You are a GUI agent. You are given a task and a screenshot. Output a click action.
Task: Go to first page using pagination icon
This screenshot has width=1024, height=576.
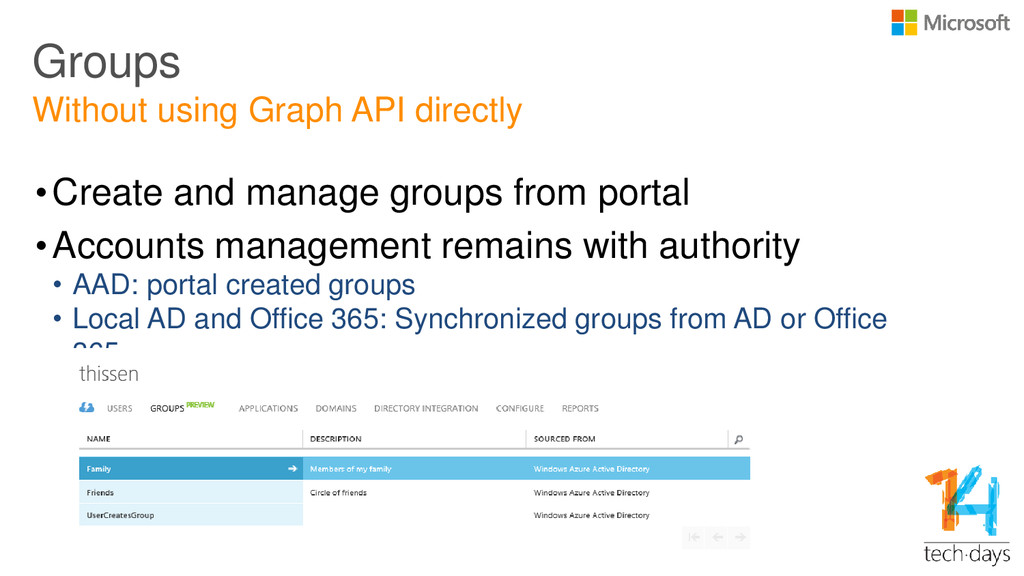(x=694, y=537)
